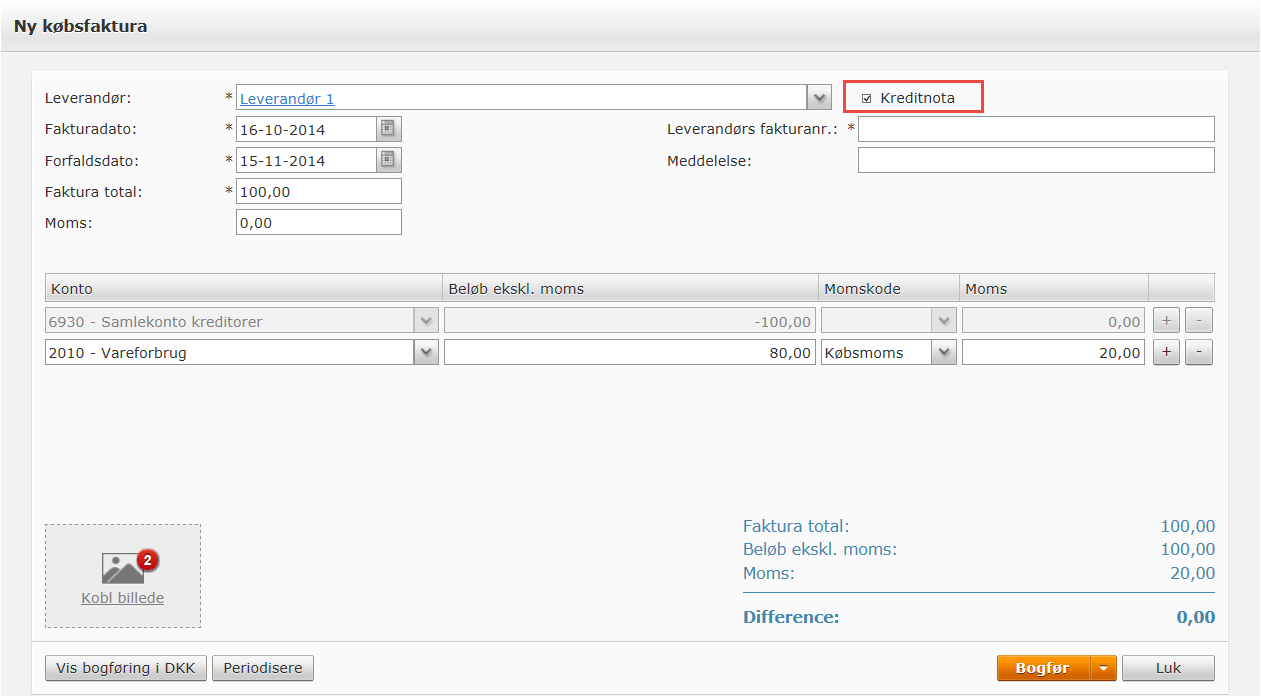1261x696 pixels.
Task: Click the Beløb ekskl. moms column header
Action: pos(629,288)
